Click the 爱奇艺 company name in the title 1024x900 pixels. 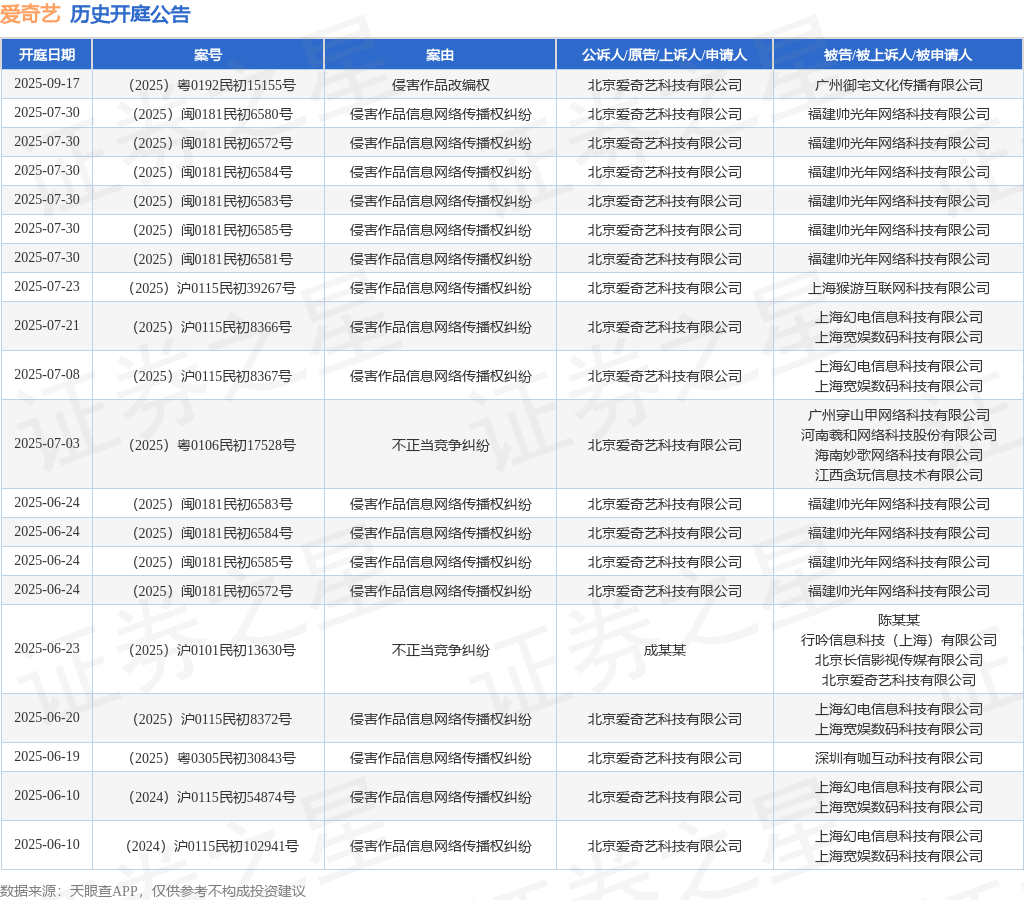tap(30, 14)
